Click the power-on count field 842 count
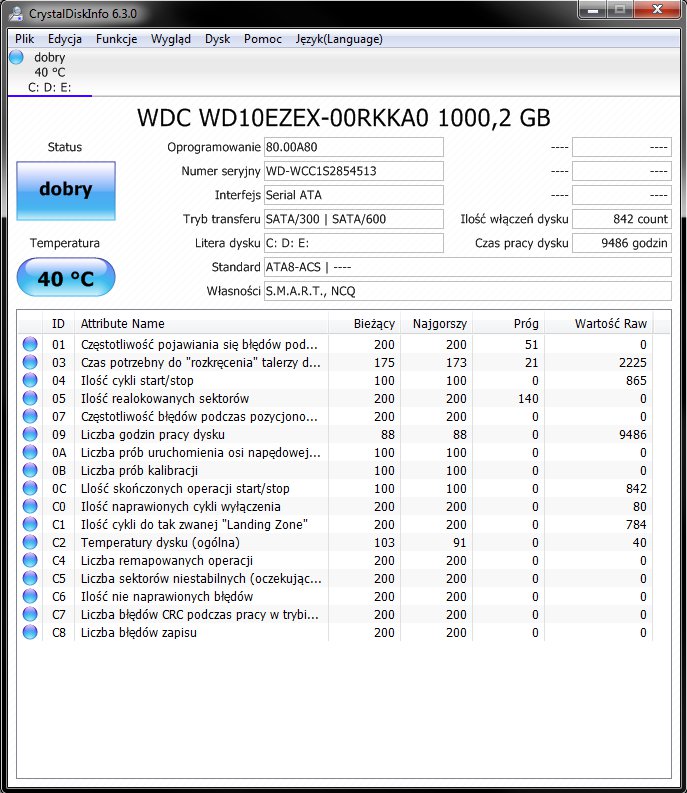Screen dimensions: 687x793 coord(622,219)
